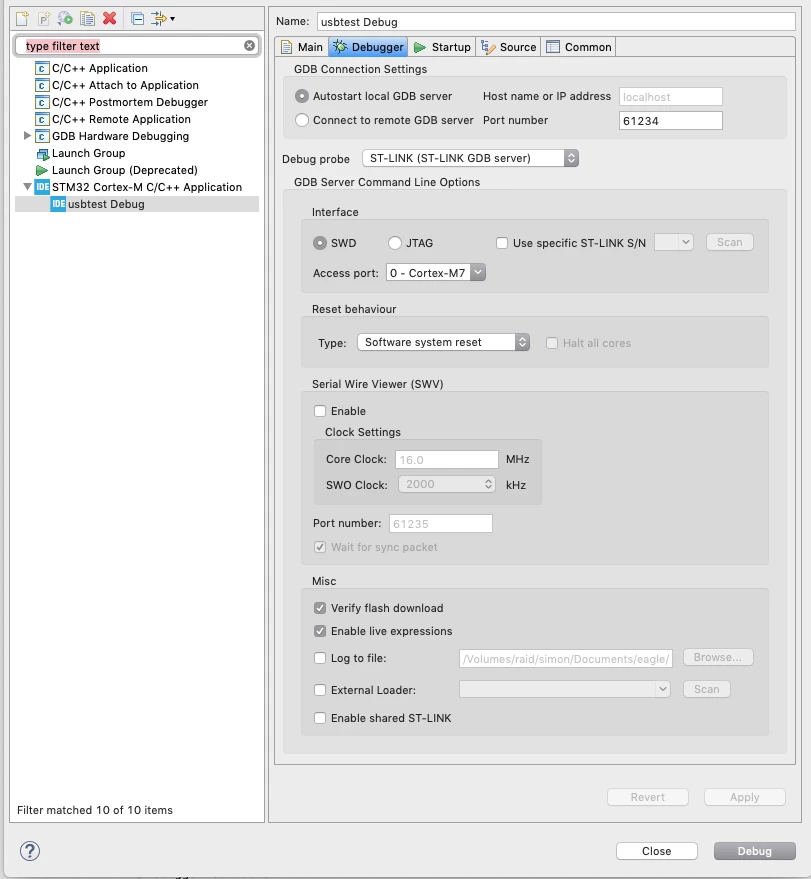The width and height of the screenshot is (811, 879).
Task: Click the Core Clock field
Action: [x=447, y=460]
